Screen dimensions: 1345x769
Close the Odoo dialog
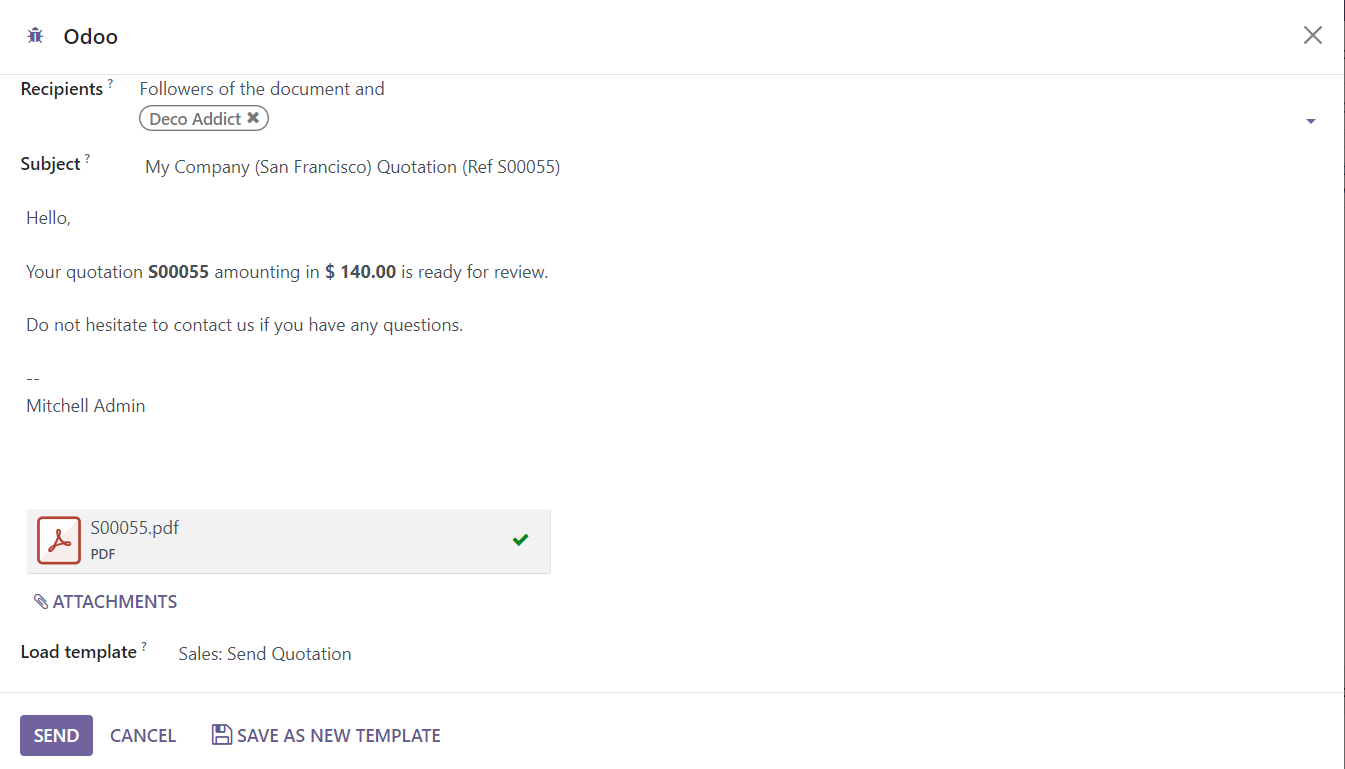[x=1312, y=36]
